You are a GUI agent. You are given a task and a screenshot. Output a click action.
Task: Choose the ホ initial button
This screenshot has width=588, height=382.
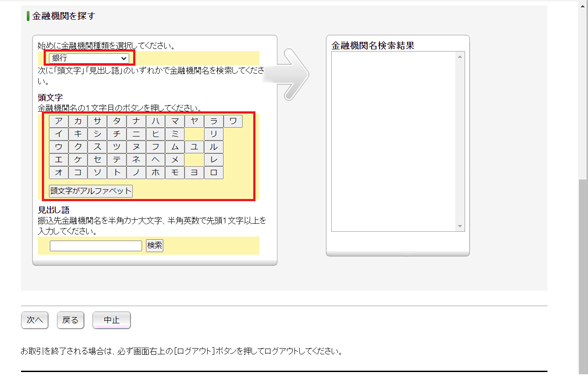point(156,172)
